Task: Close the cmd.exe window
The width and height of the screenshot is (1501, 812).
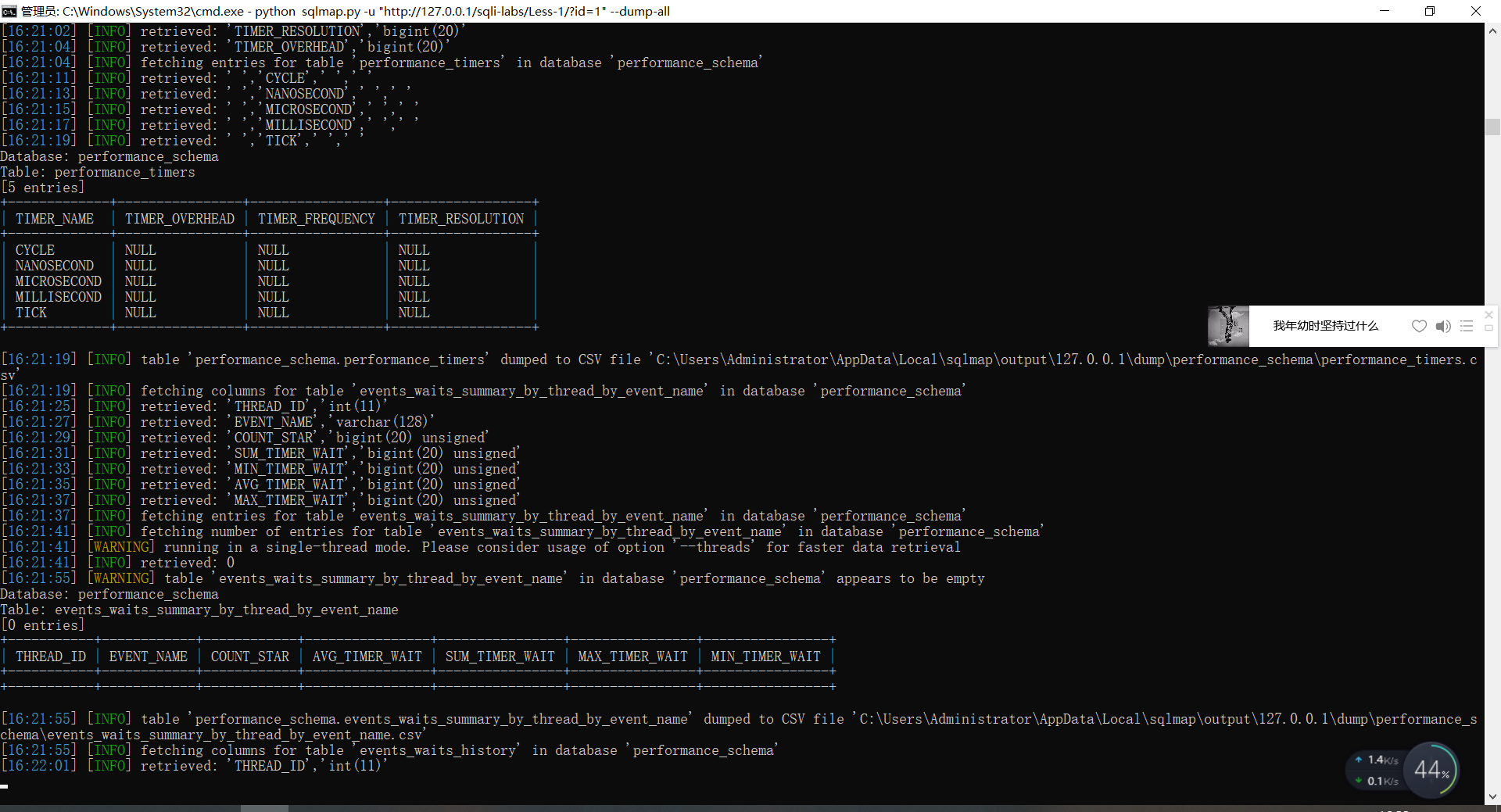Action: click(1476, 11)
